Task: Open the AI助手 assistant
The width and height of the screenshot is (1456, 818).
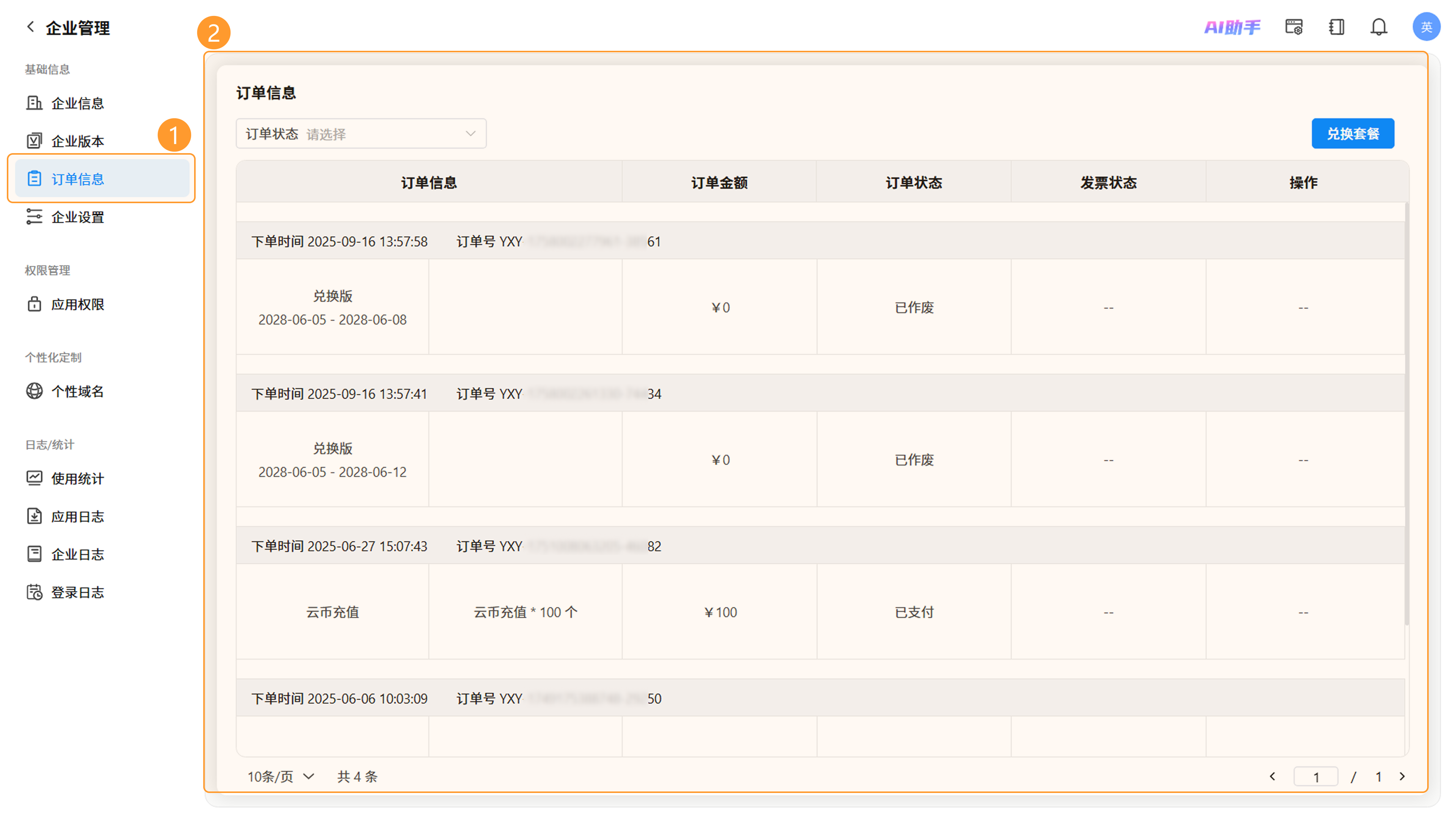Action: (1232, 27)
